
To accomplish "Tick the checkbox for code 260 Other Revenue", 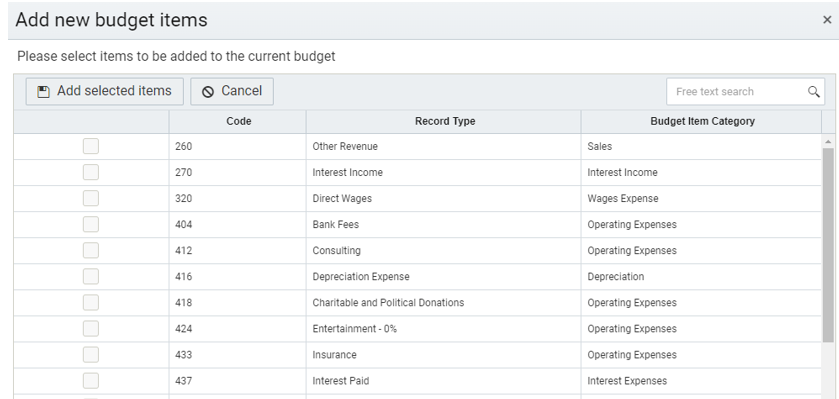I will (90, 146).
